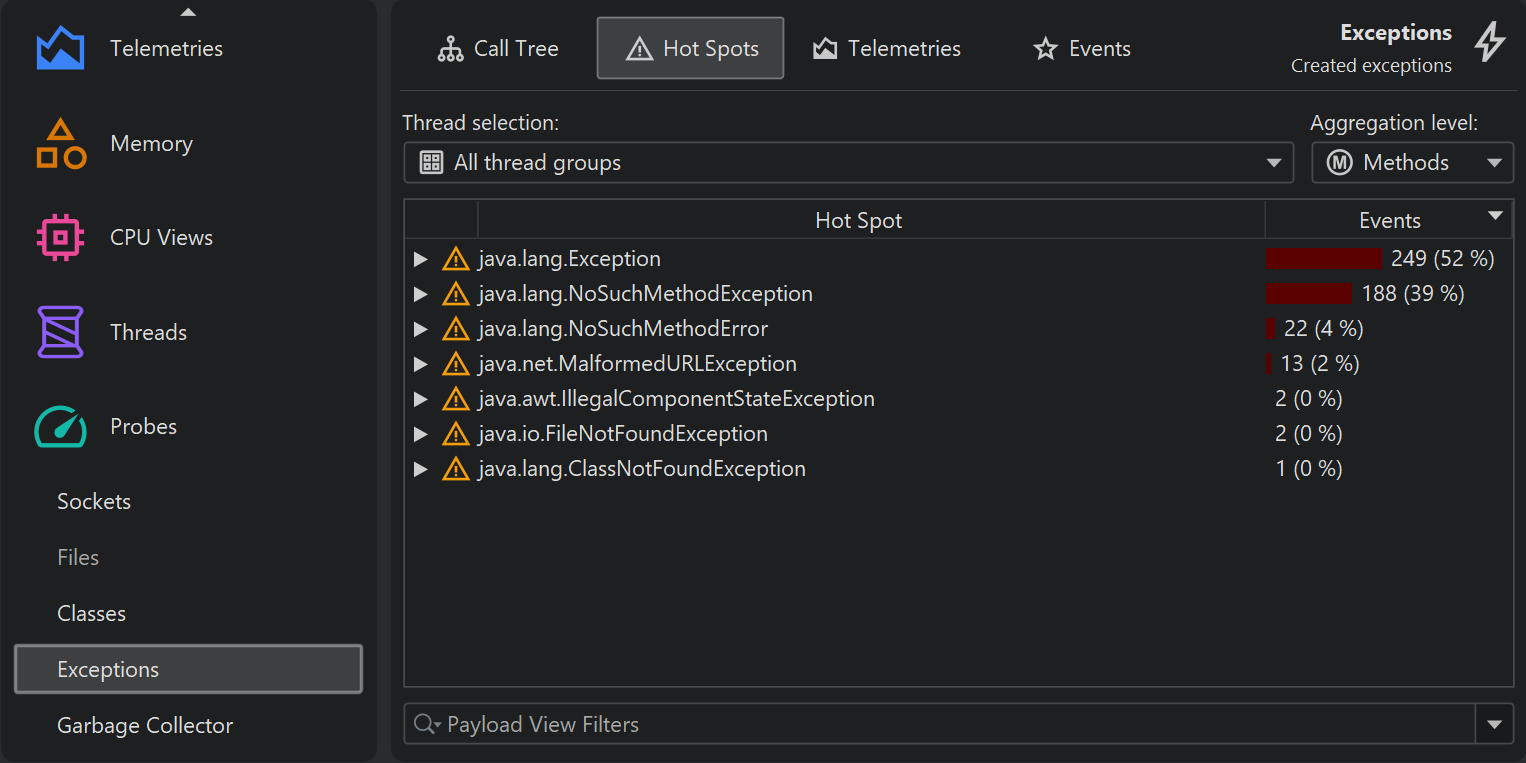Open the Telemetries section in sidebar
The width and height of the screenshot is (1526, 763).
pyautogui.click(x=166, y=48)
